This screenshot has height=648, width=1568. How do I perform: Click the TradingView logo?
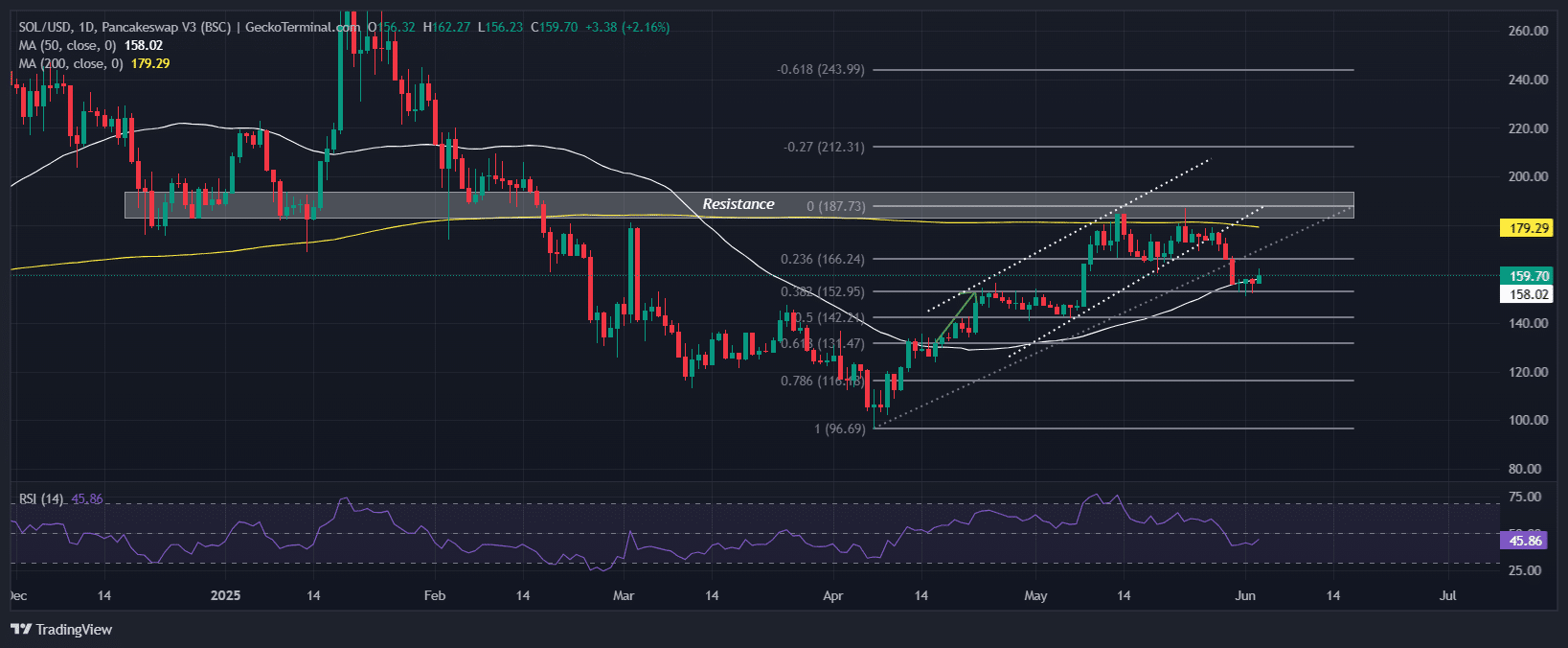tap(61, 630)
